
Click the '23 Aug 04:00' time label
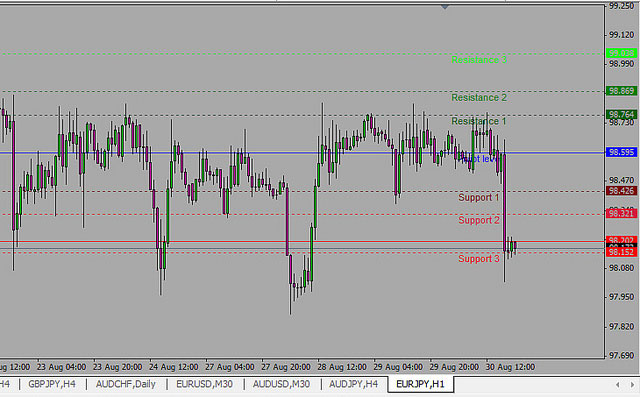click(x=62, y=367)
